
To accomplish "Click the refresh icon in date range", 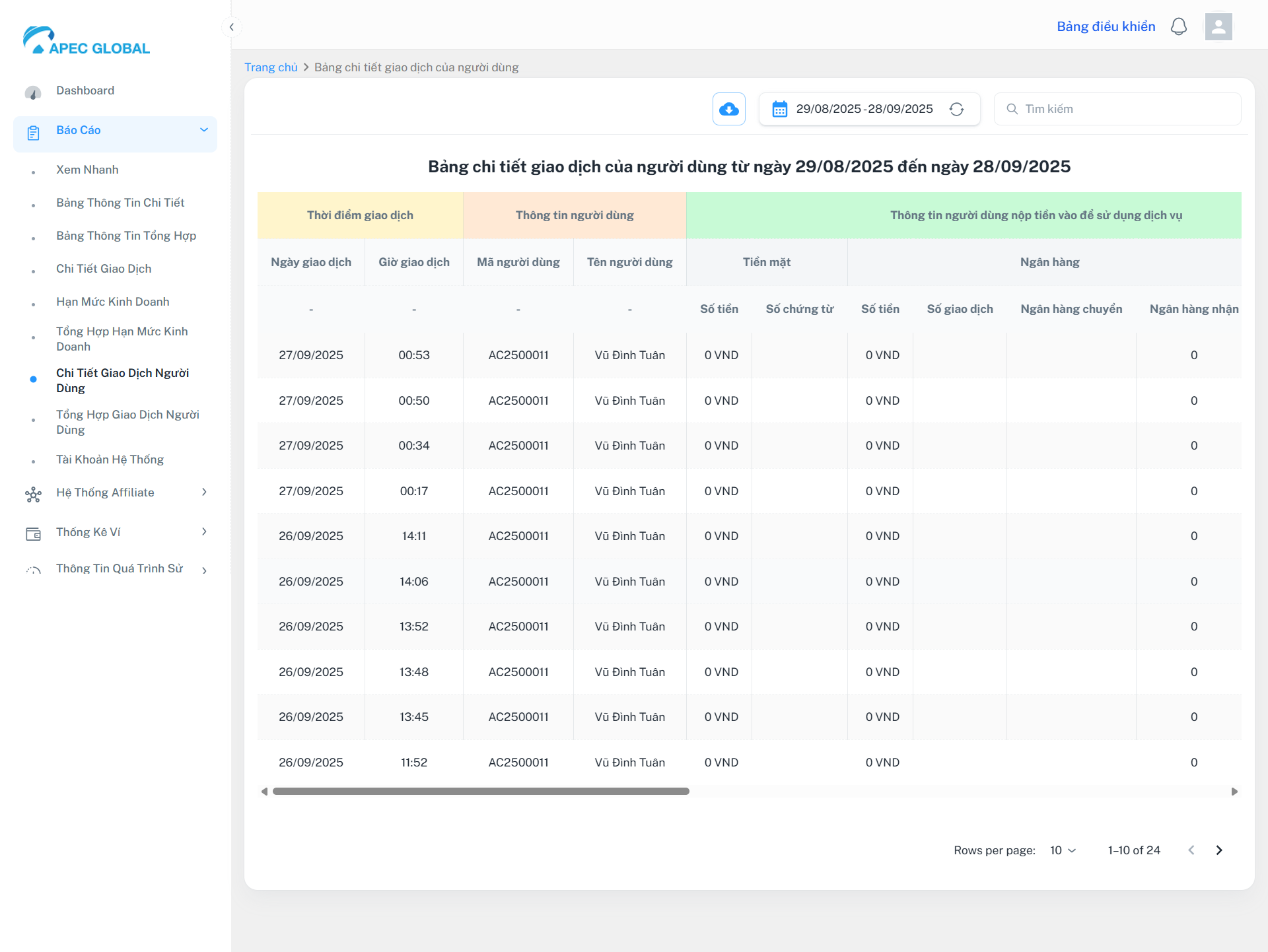I will pyautogui.click(x=956, y=109).
